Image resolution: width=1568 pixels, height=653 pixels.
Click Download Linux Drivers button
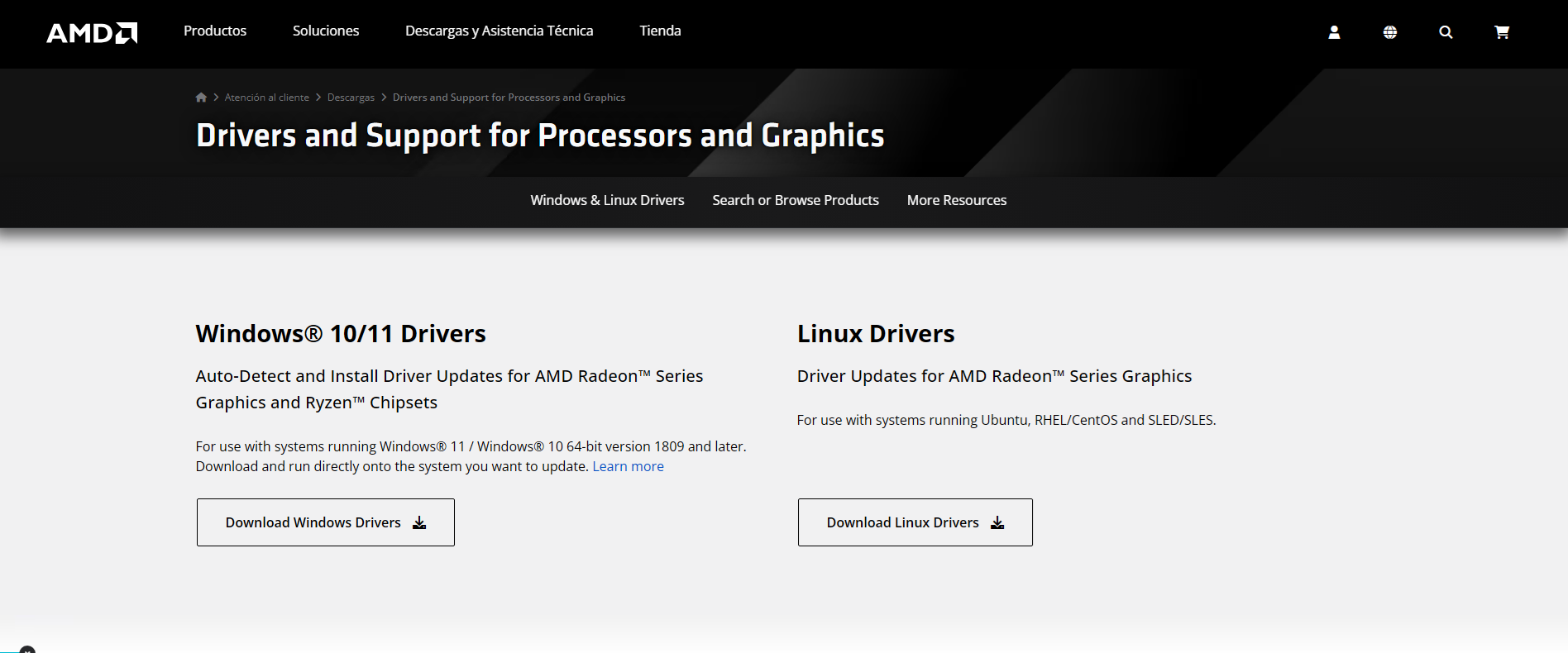pos(915,522)
